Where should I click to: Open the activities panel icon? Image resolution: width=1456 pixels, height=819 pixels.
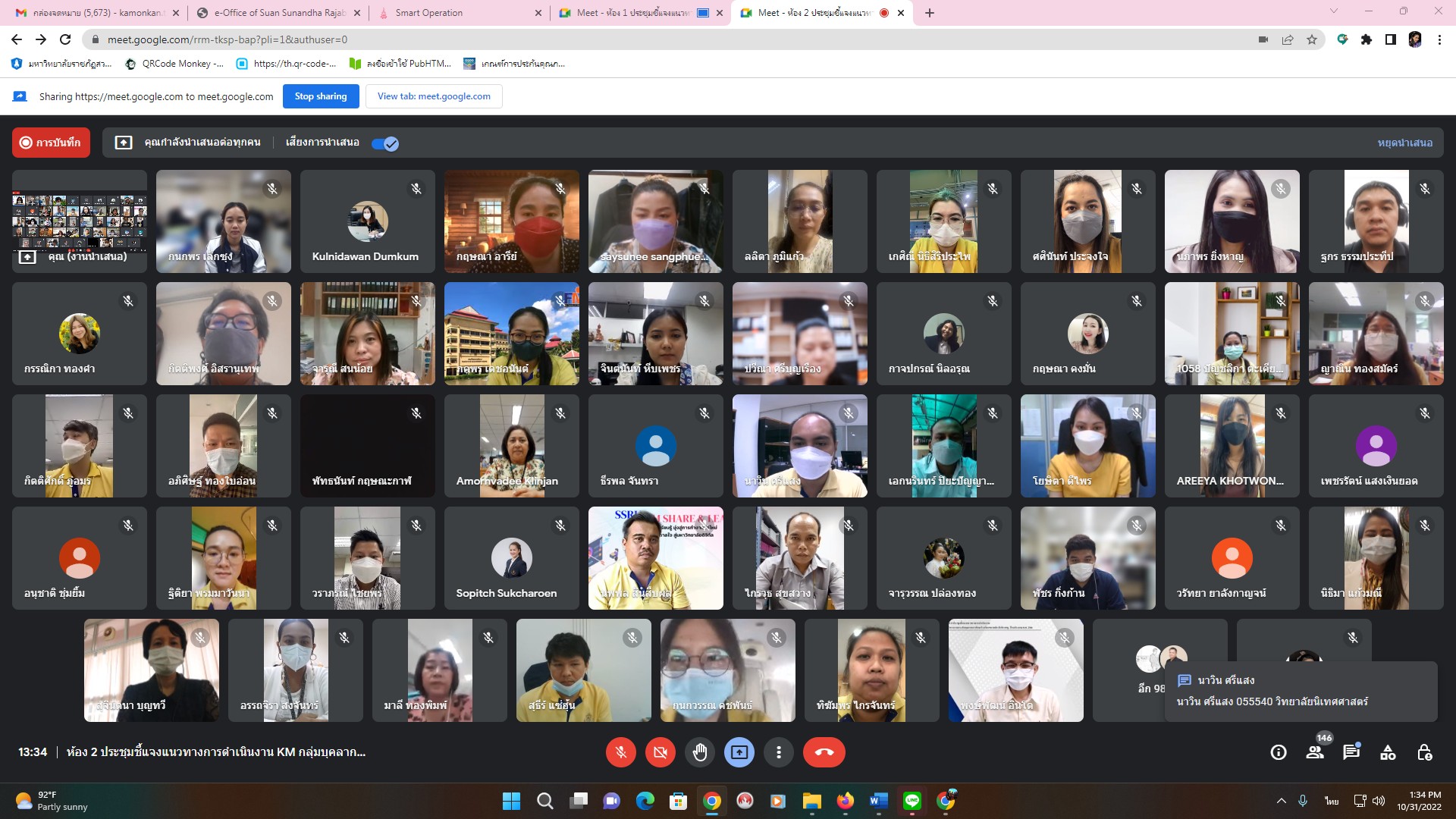pyautogui.click(x=1387, y=752)
